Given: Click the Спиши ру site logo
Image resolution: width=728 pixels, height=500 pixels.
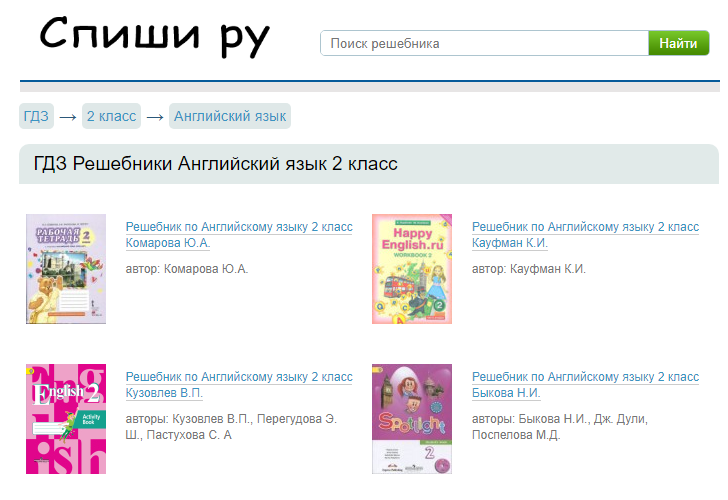Looking at the screenshot, I should [x=155, y=36].
